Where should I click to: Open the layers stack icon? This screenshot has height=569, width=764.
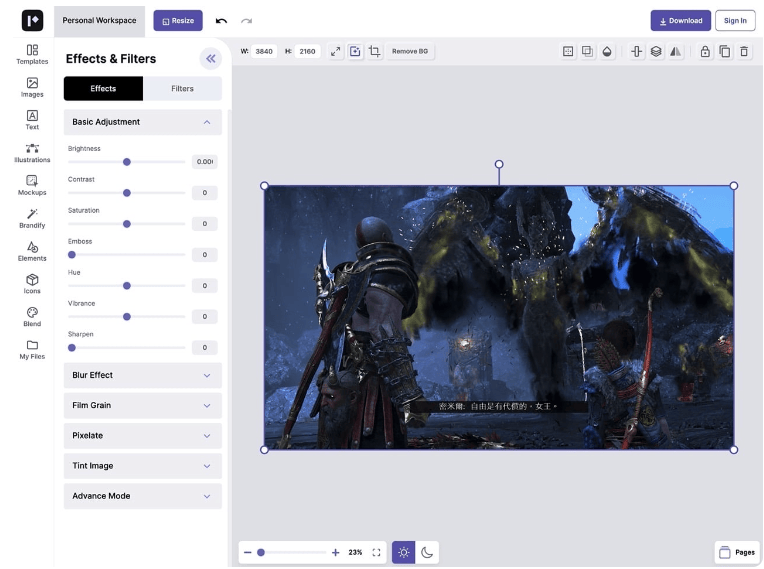(656, 51)
